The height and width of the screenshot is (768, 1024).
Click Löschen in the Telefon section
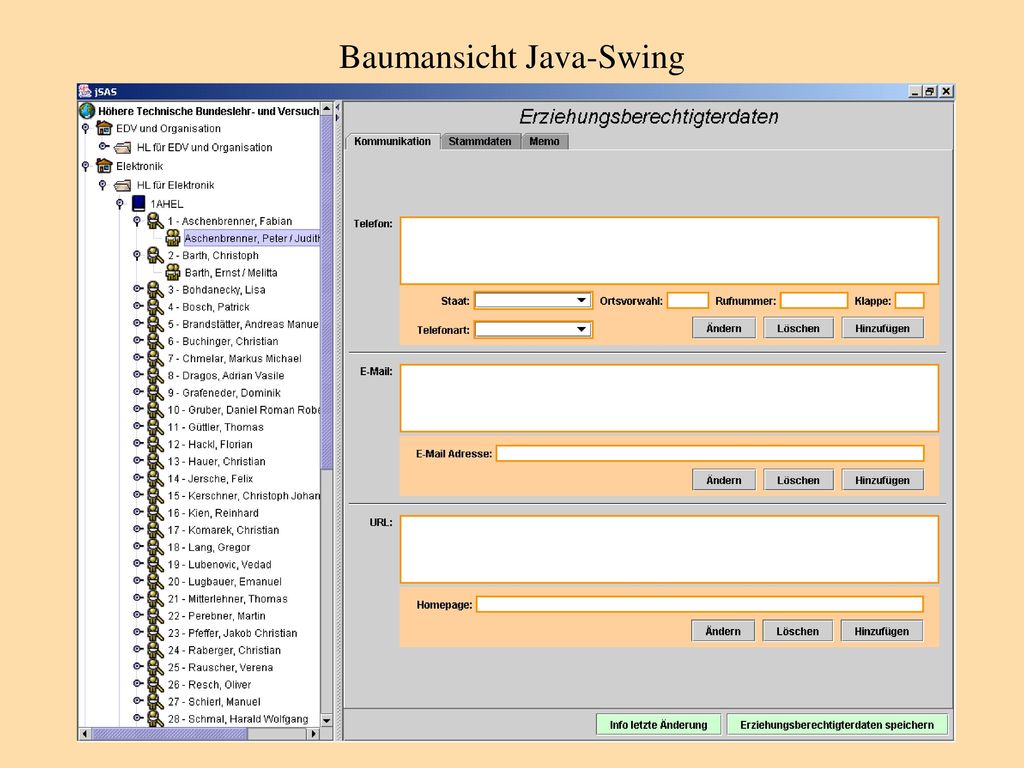[798, 328]
